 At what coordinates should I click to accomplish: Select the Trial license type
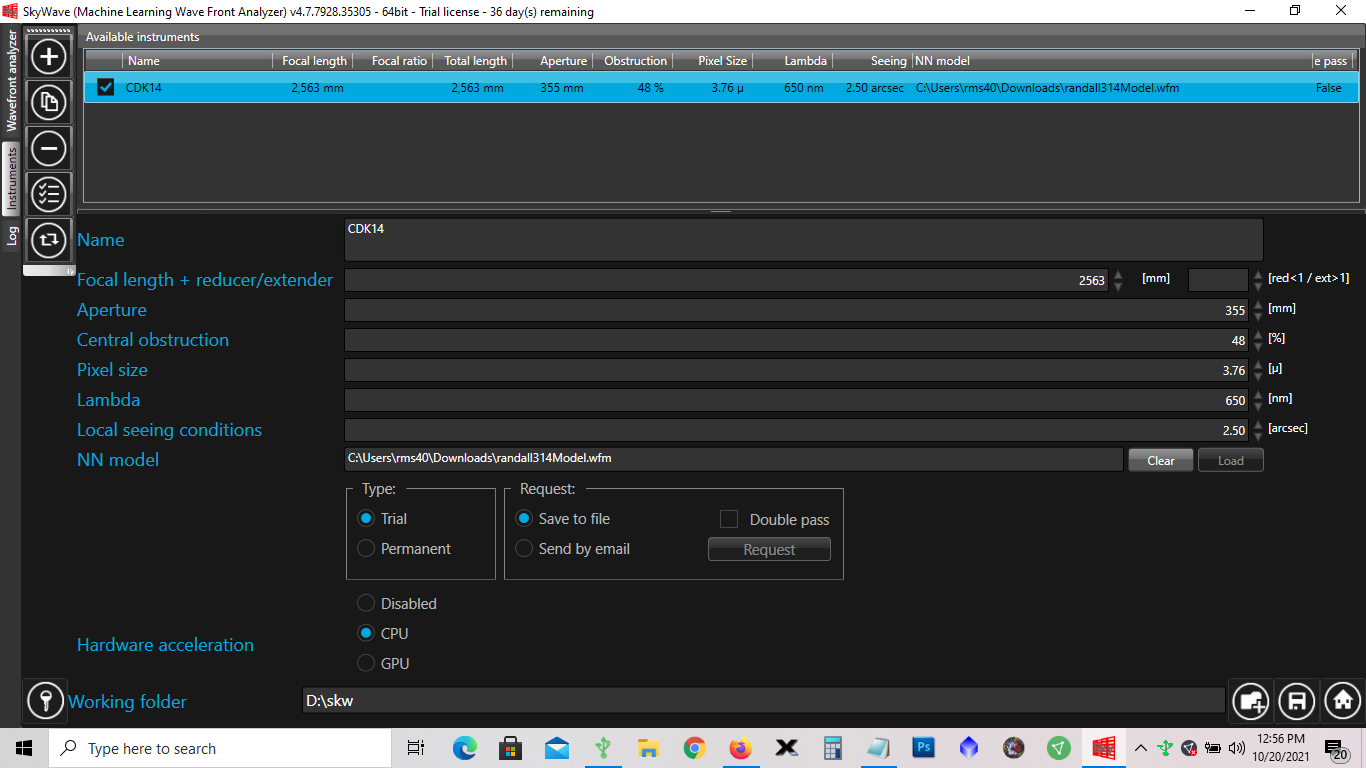[366, 518]
